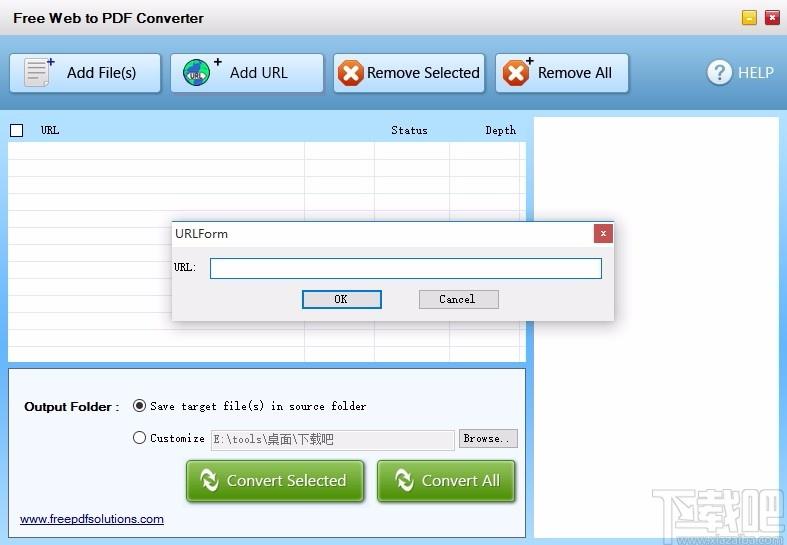Screen dimensions: 787x545
Task: Select Save target file(s) in source folder
Action: 139,405
